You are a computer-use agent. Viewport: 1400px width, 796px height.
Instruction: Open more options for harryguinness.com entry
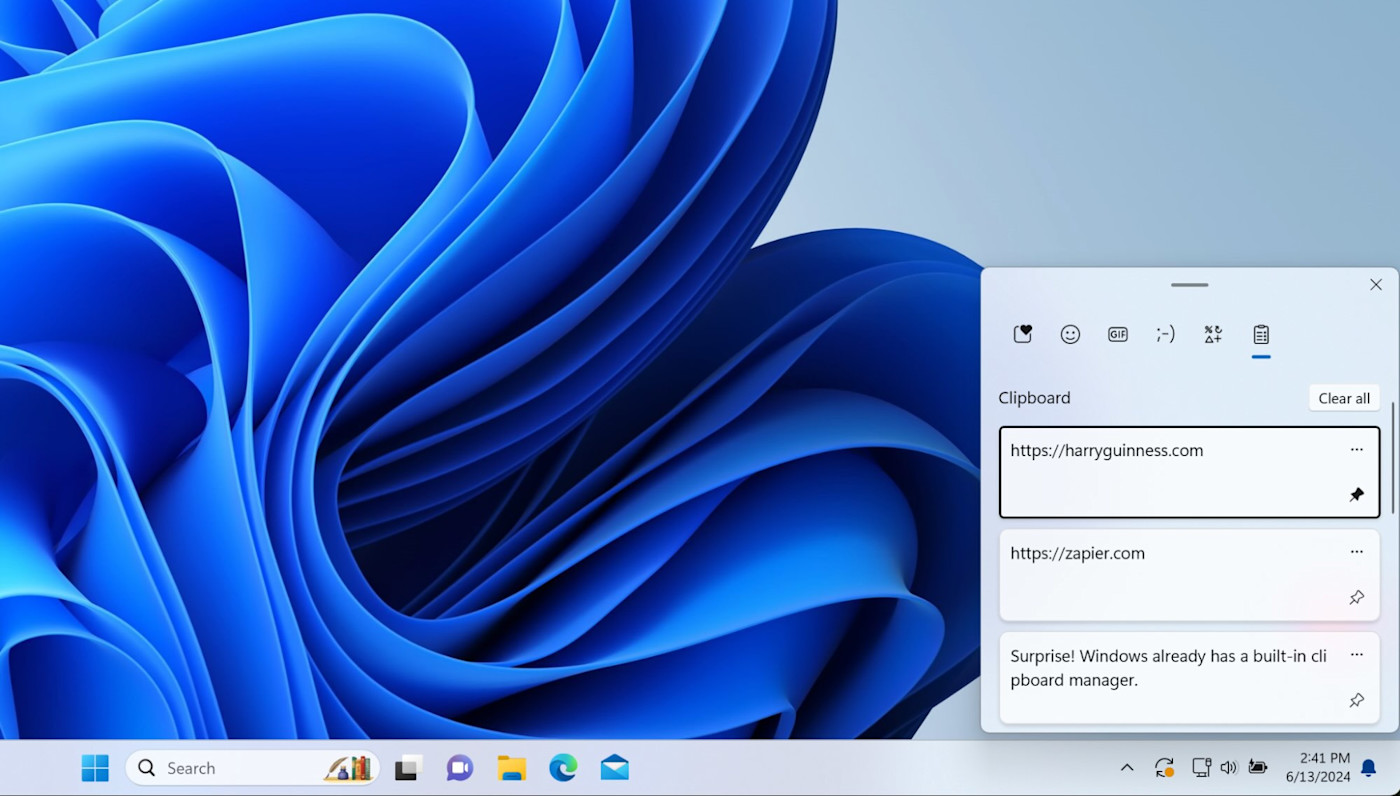click(x=1356, y=450)
